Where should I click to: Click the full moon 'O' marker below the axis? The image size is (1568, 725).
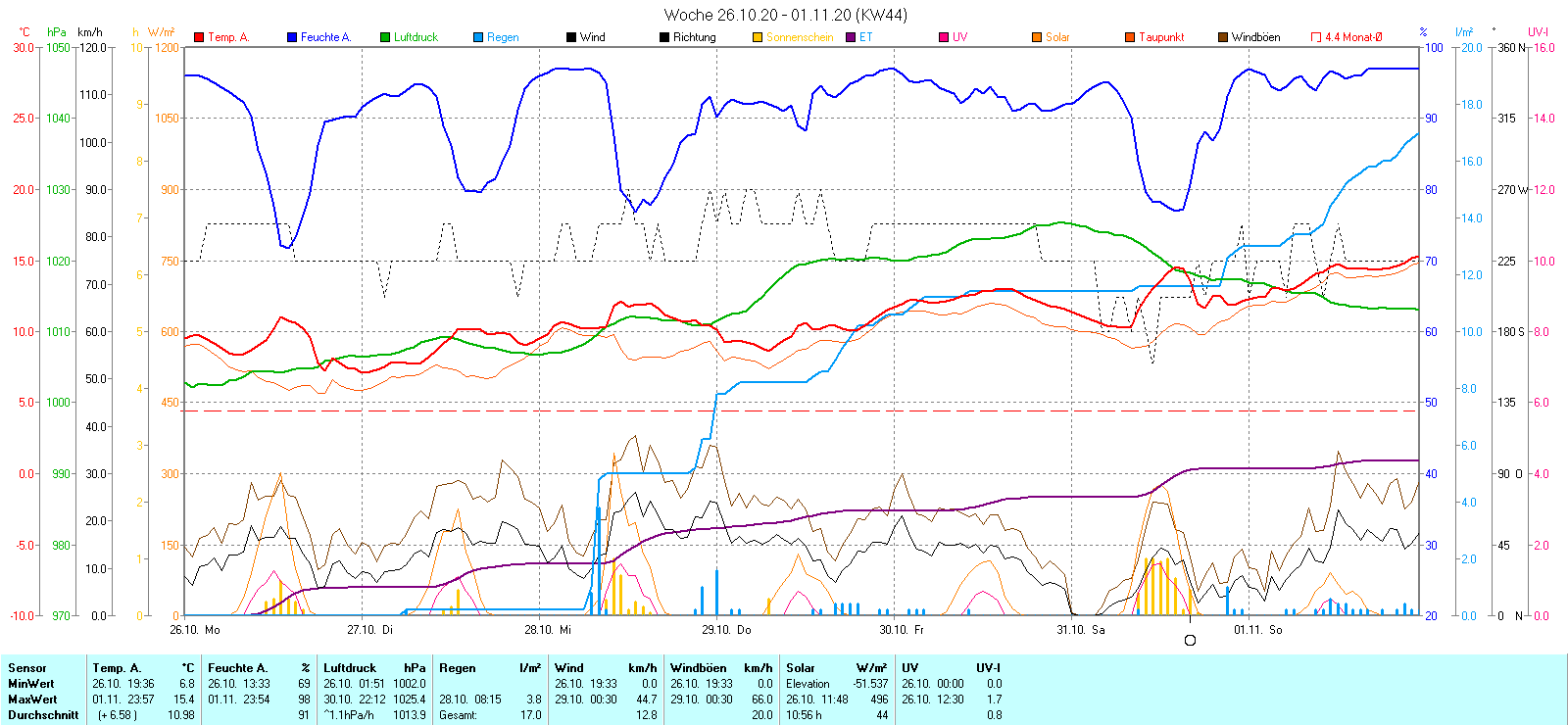(x=1190, y=641)
